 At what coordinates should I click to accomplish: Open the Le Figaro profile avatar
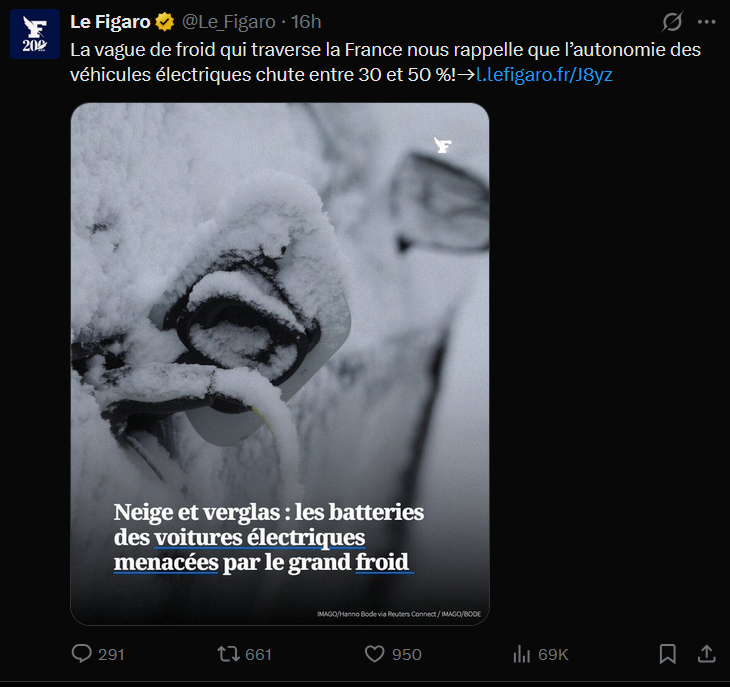point(35,35)
